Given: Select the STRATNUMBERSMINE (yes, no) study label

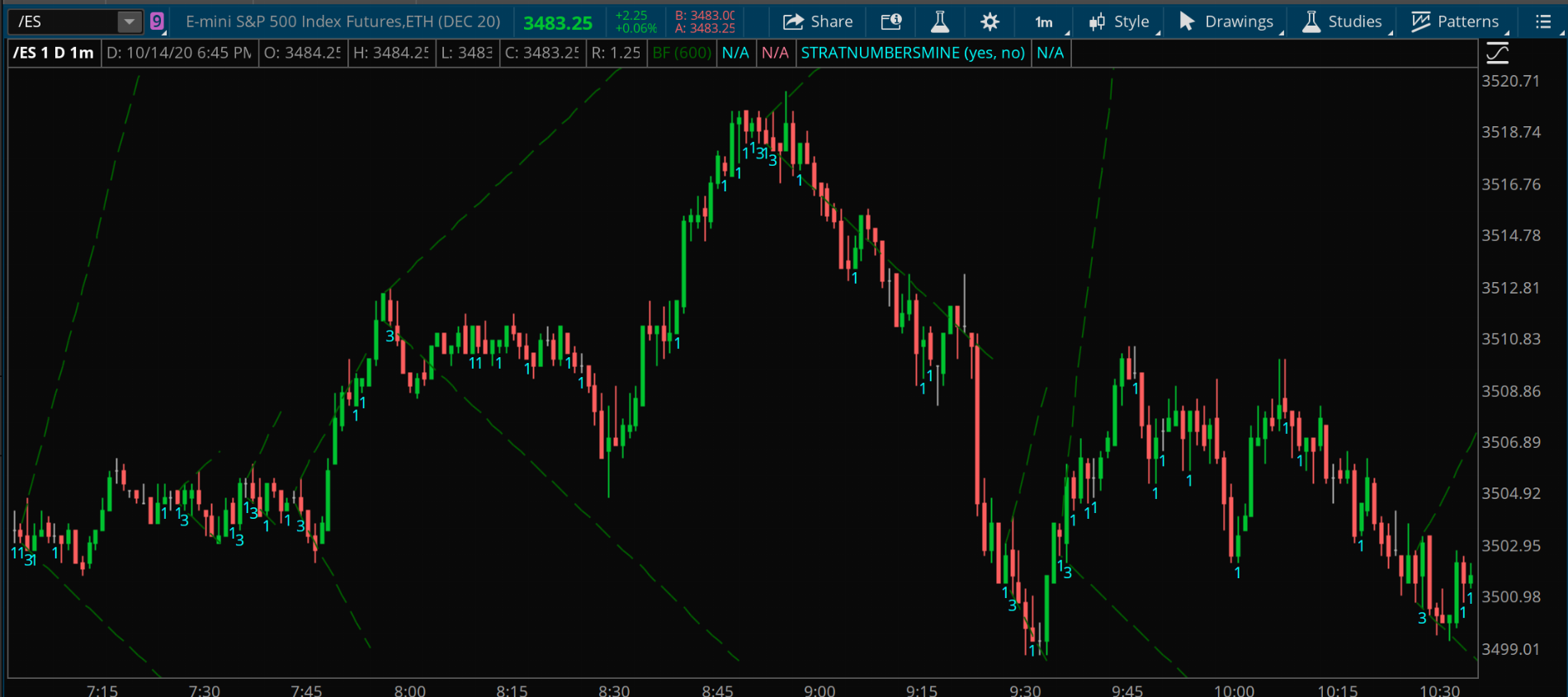Looking at the screenshot, I should [913, 53].
